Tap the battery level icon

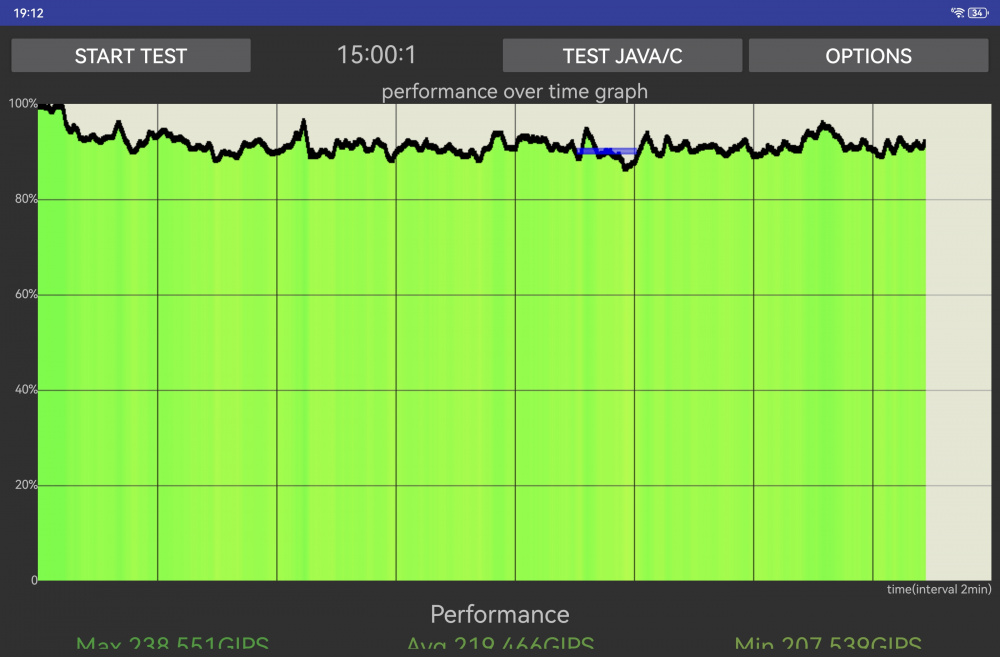click(978, 13)
